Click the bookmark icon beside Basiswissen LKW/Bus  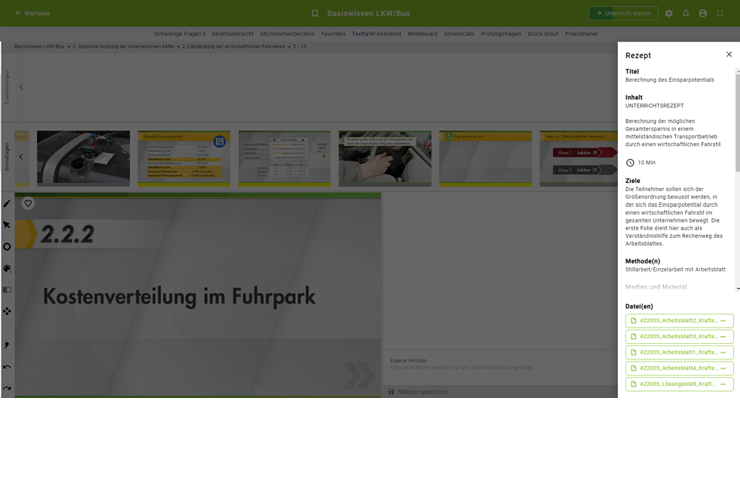point(315,14)
